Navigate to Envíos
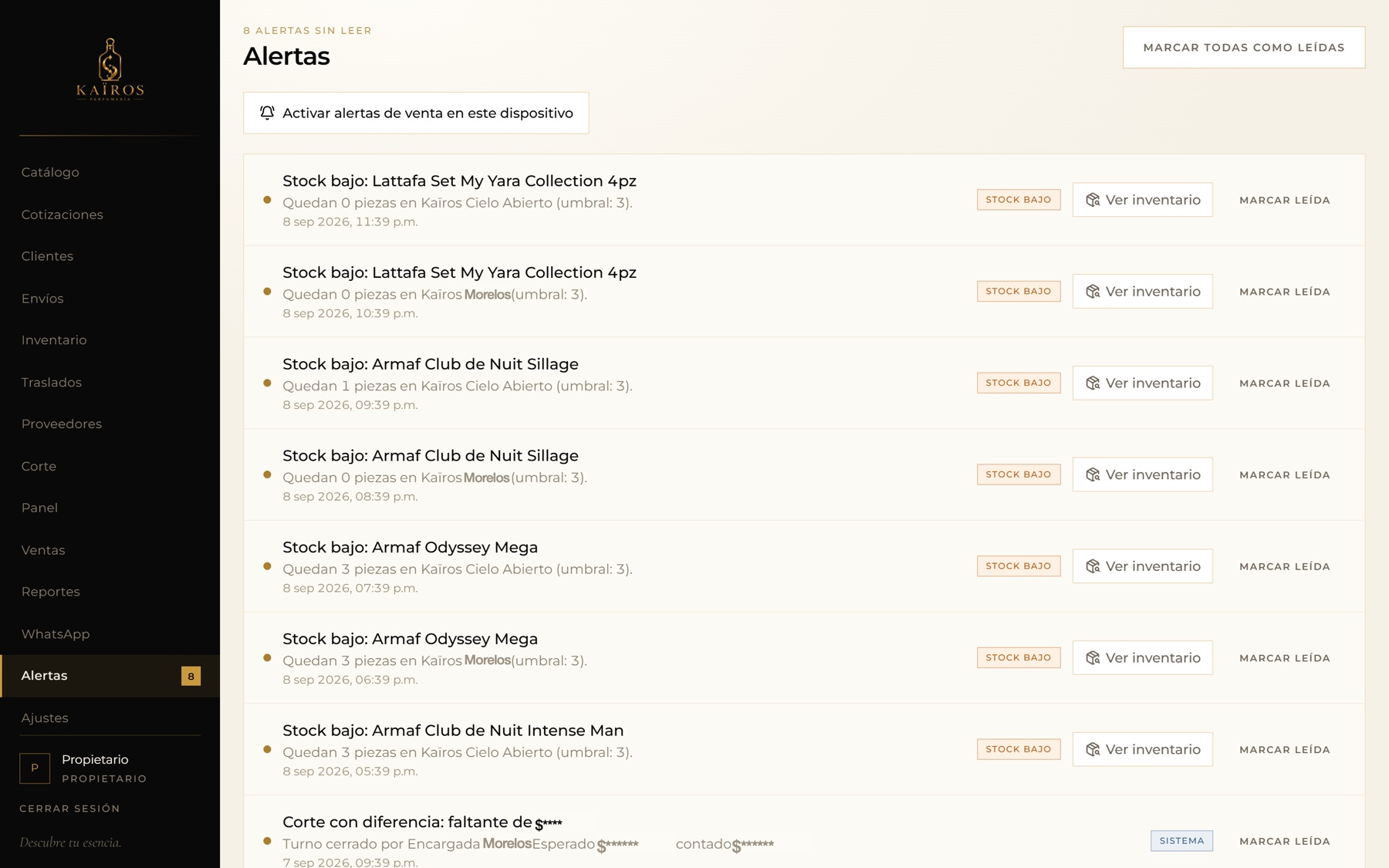Viewport: 1389px width, 868px height. tap(42, 299)
